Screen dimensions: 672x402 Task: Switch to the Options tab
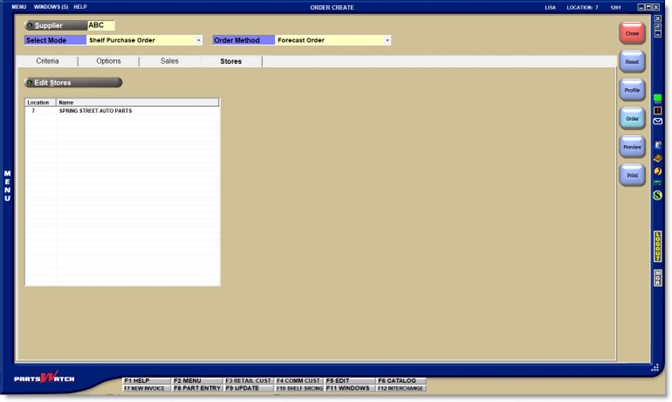click(x=108, y=61)
